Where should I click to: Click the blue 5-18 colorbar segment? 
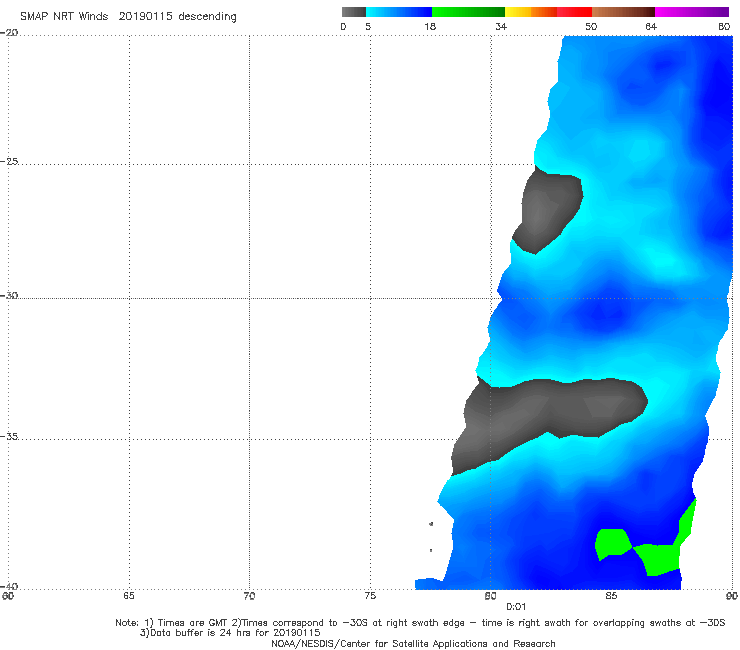pyautogui.click(x=399, y=12)
